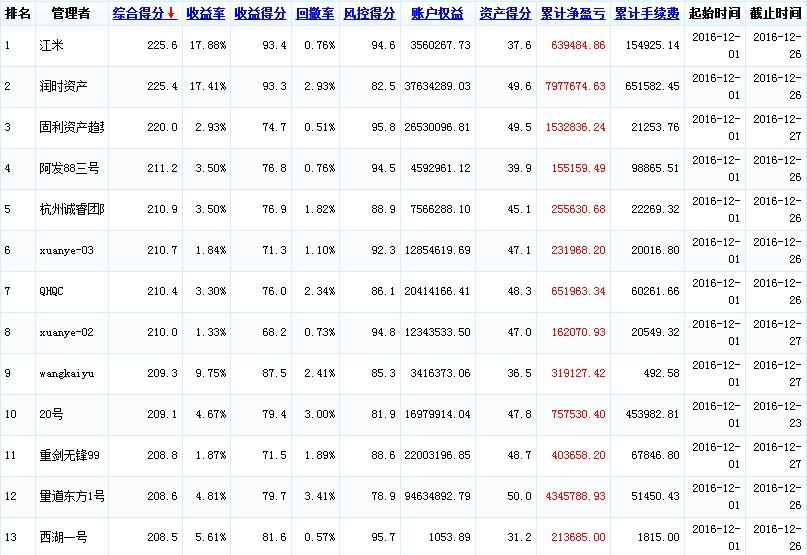
Task: Click the wangkaiyu manager name
Action: (x=67, y=373)
